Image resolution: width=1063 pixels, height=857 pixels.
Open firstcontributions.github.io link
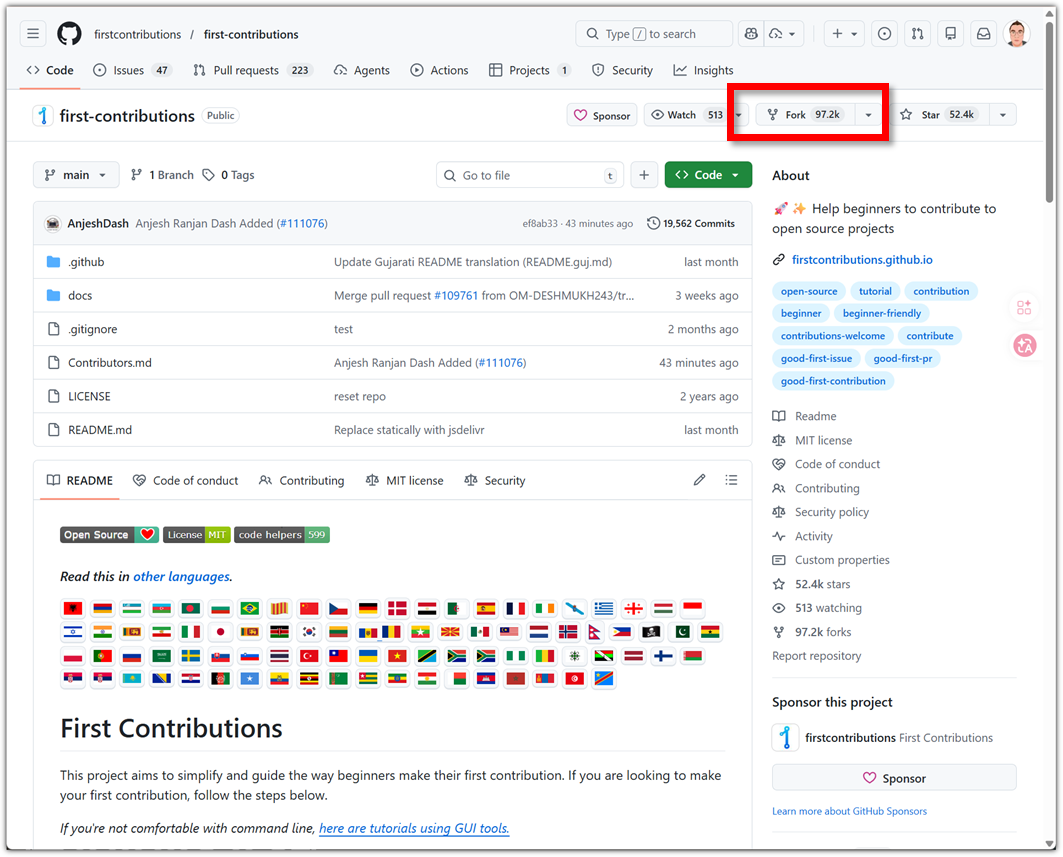click(x=862, y=260)
